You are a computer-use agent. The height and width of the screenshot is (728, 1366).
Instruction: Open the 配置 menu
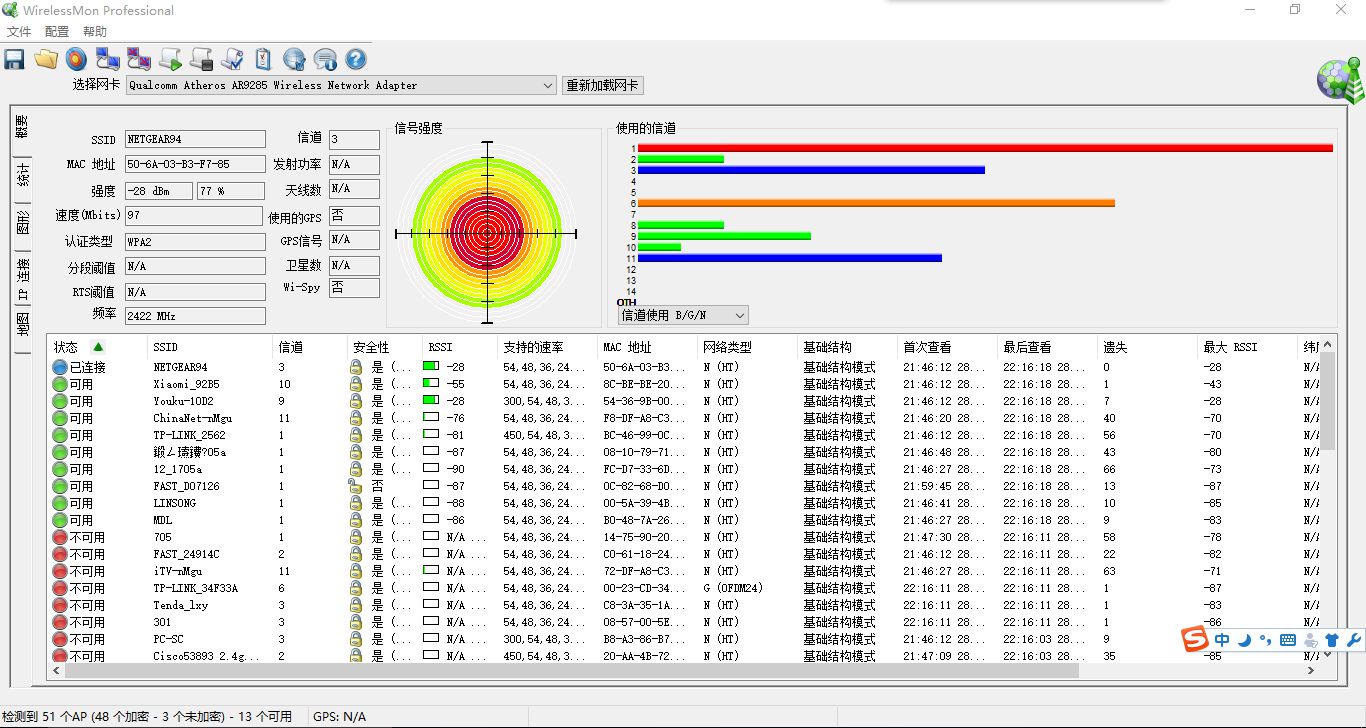57,32
